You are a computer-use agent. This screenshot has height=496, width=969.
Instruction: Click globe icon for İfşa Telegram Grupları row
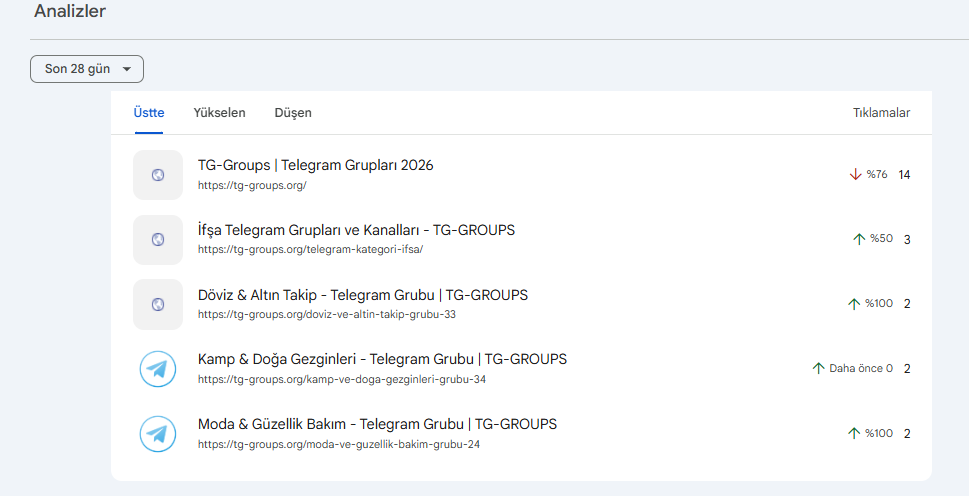158,240
